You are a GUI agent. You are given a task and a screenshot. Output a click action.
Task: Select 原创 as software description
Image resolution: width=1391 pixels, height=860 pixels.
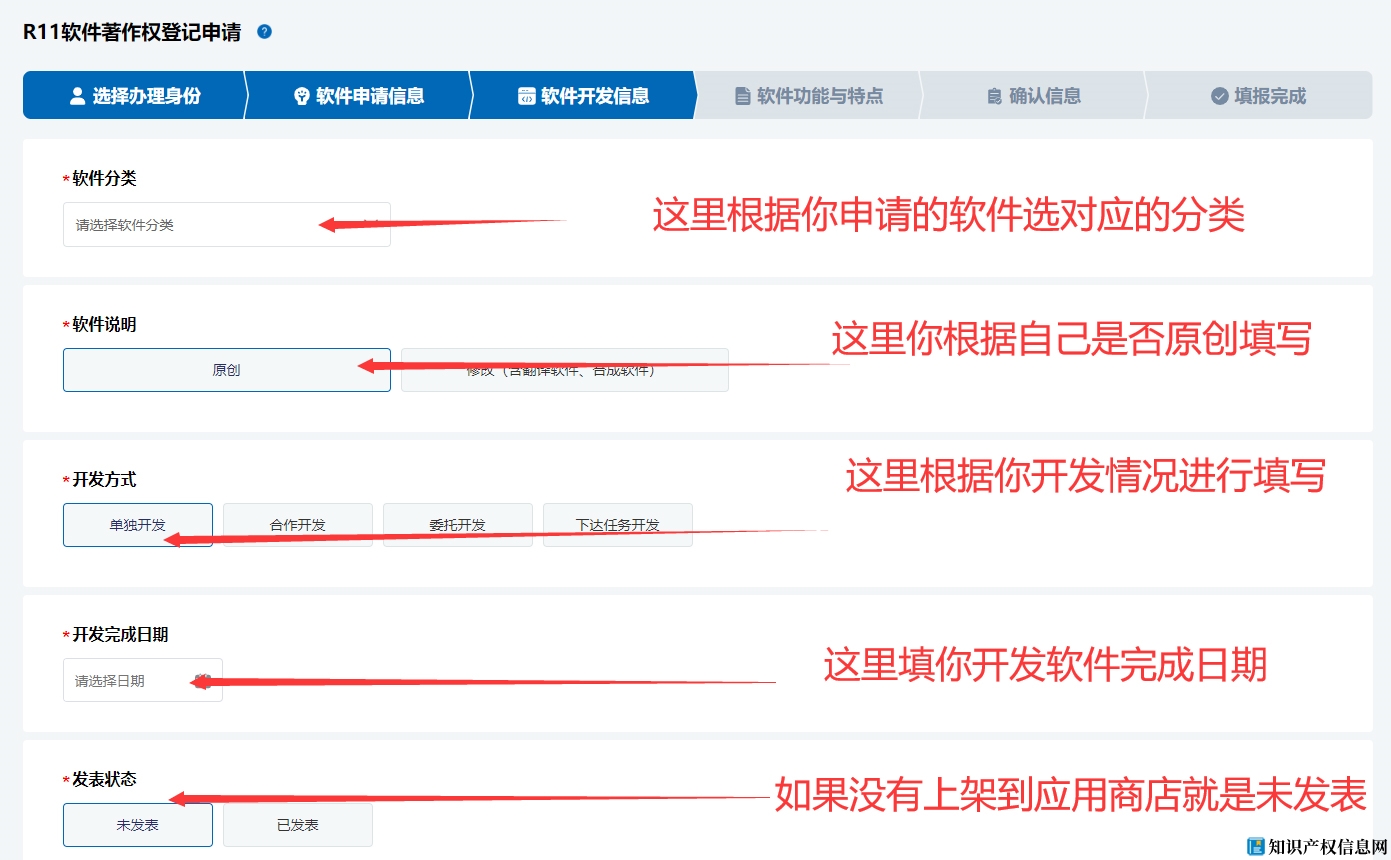(x=226, y=370)
